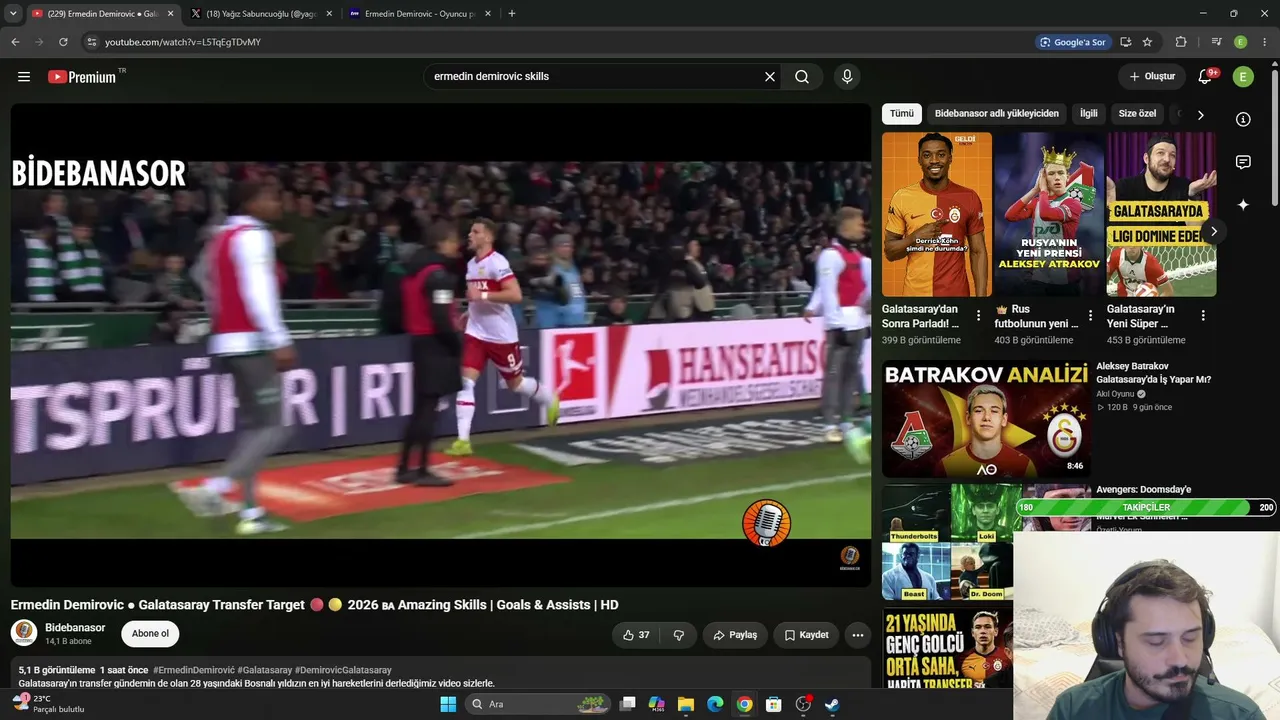
Task: Reload the page in Chrome
Action: coord(63,42)
